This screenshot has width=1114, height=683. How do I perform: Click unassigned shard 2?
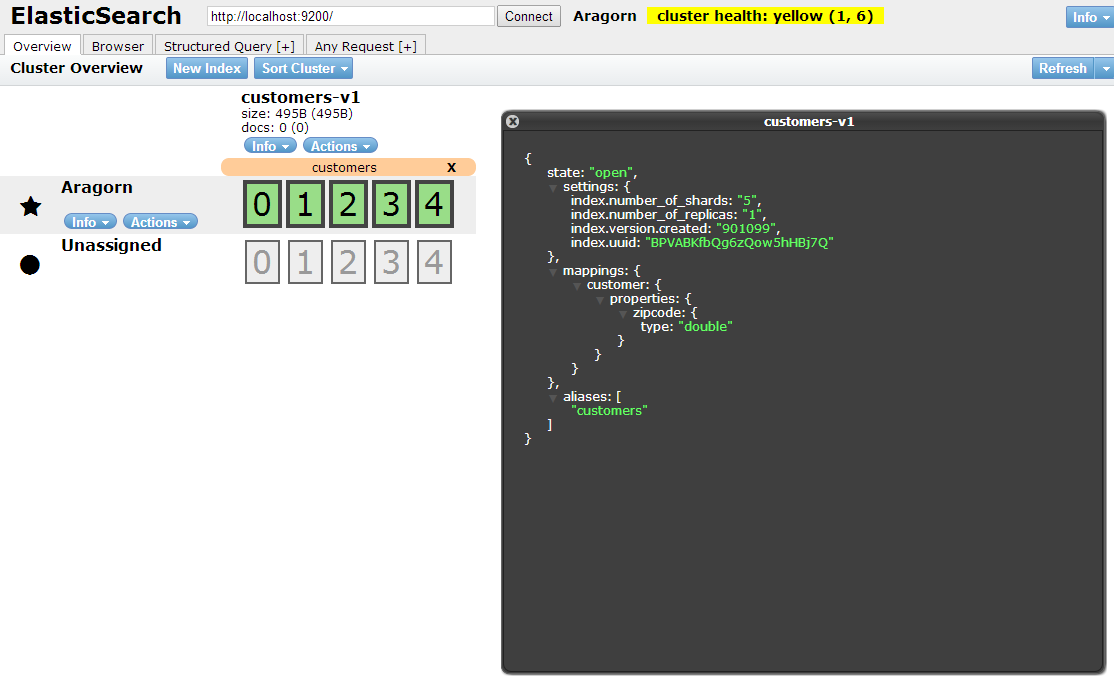348,261
